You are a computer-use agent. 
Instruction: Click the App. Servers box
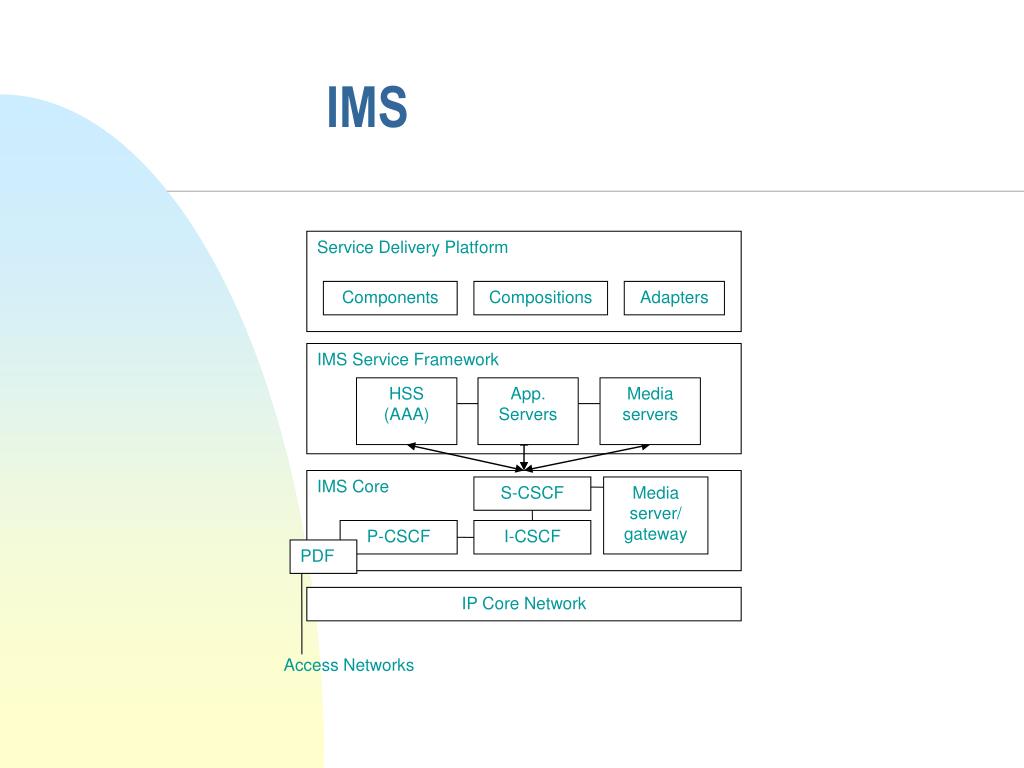(528, 411)
